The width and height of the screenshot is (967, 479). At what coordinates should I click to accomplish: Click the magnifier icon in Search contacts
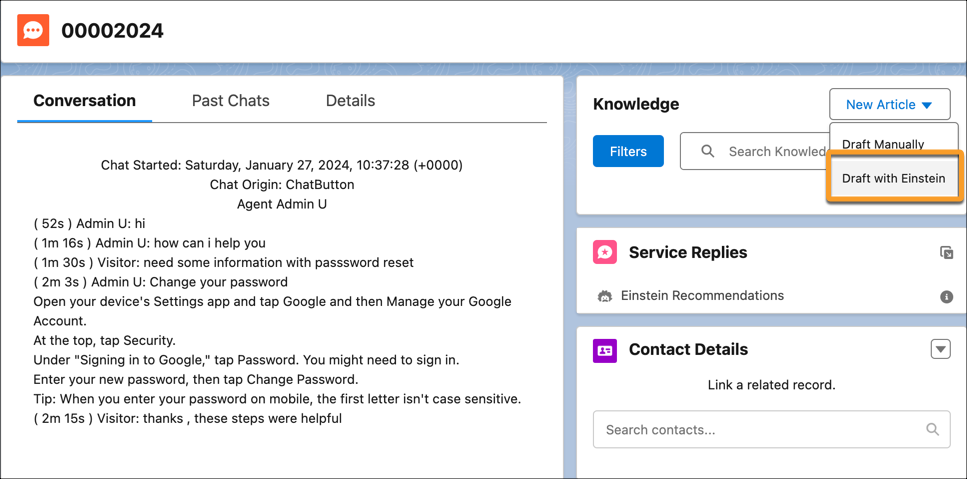coord(932,430)
